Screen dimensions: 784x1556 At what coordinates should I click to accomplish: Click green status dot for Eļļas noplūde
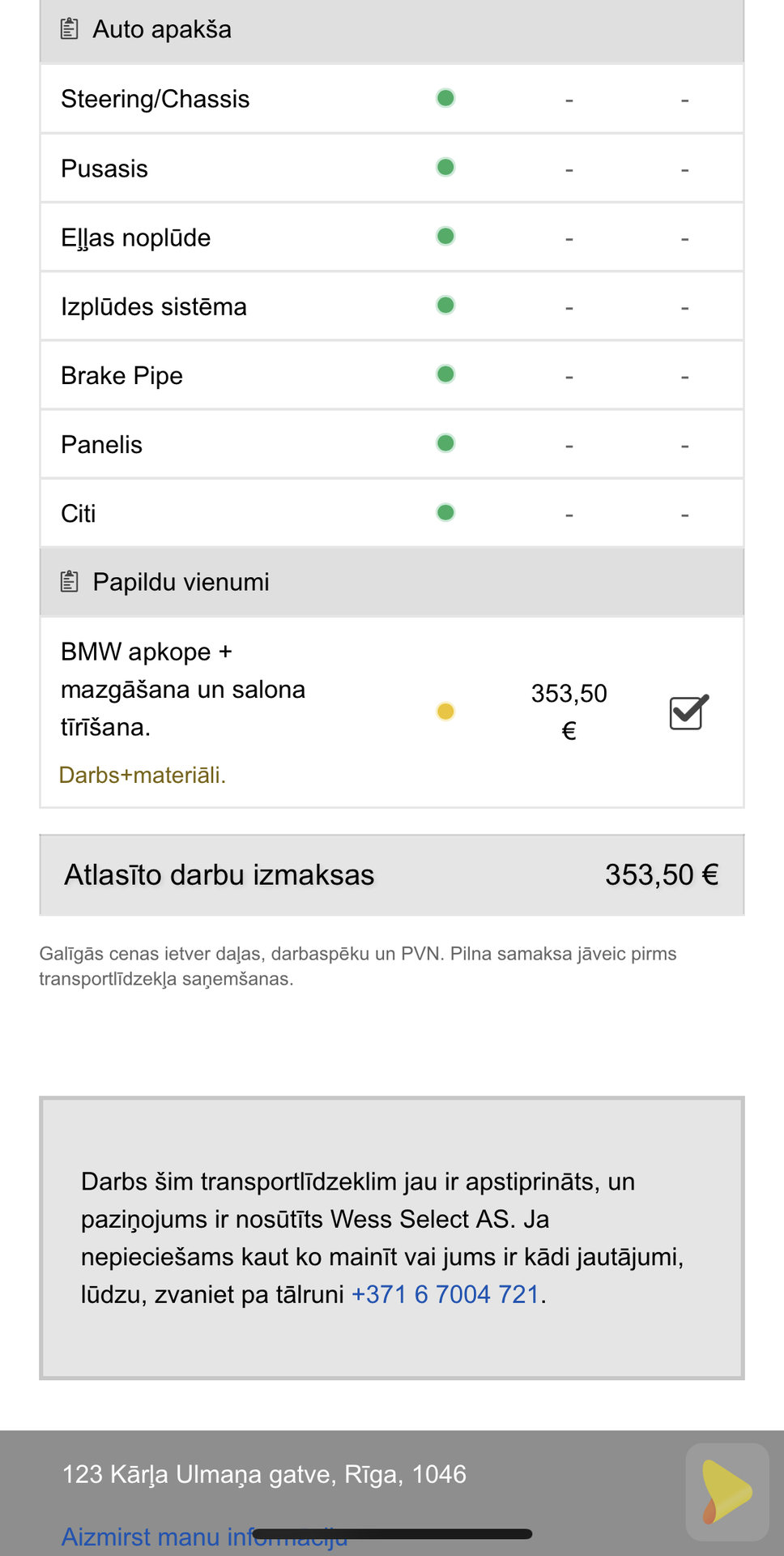[x=445, y=236]
